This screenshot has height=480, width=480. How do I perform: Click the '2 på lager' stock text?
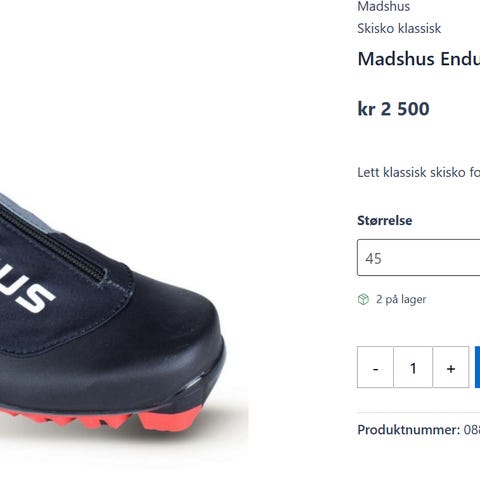pyautogui.click(x=401, y=299)
